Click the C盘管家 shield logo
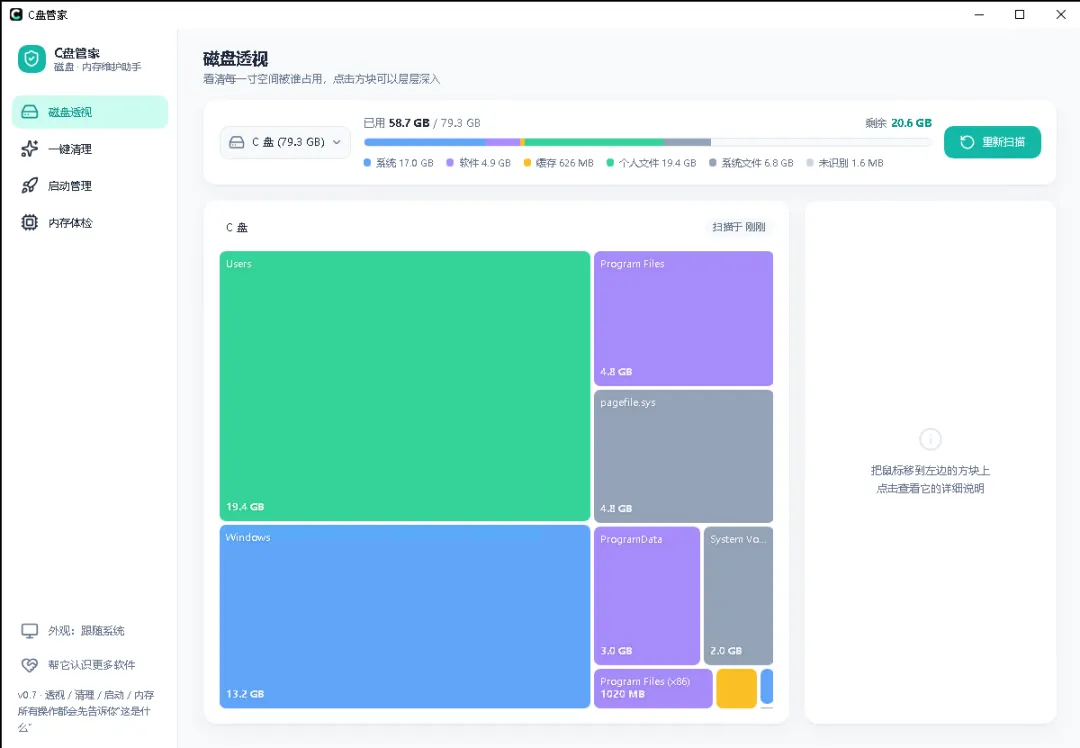This screenshot has width=1080, height=748. click(x=32, y=59)
